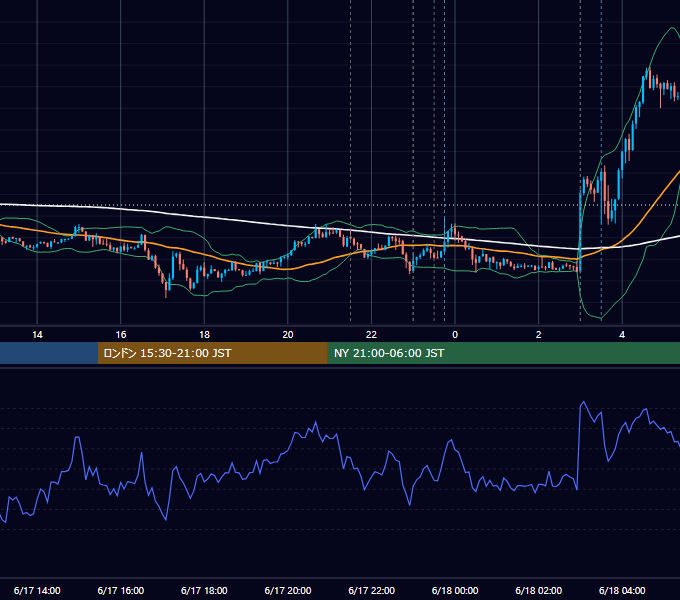
Task: Click the oscillator spike at 03:00 in lower pane
Action: point(583,403)
